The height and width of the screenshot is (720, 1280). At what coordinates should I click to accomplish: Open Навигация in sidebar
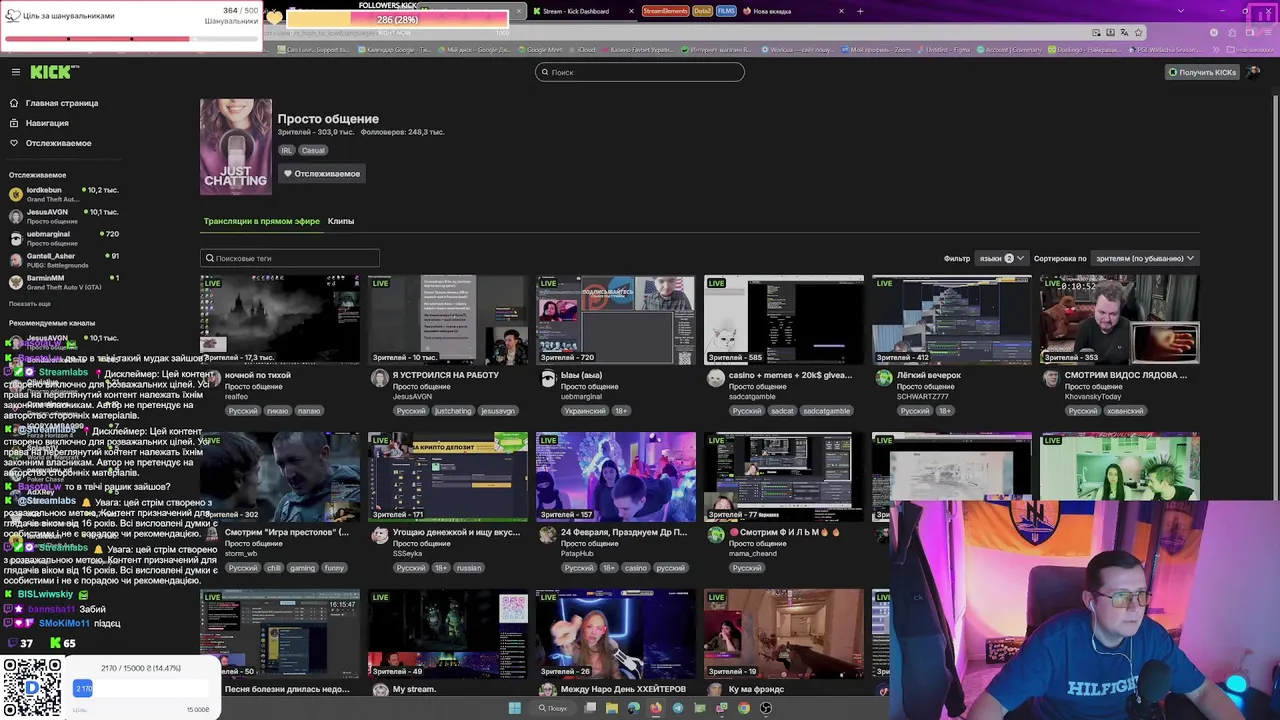coord(47,123)
